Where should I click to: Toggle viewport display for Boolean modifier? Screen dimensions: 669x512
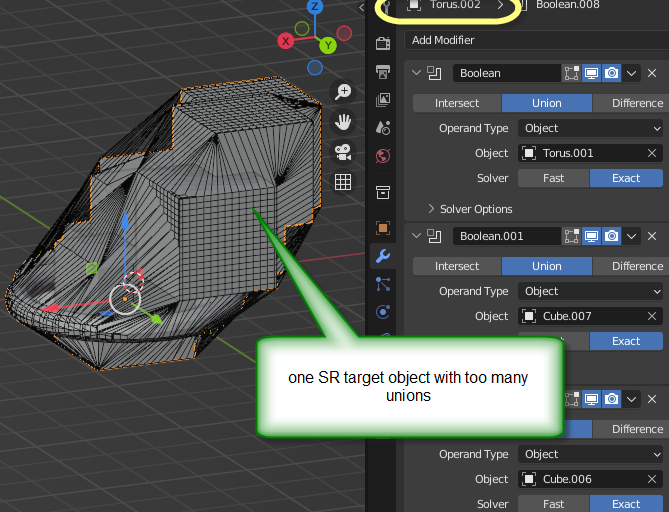point(591,73)
